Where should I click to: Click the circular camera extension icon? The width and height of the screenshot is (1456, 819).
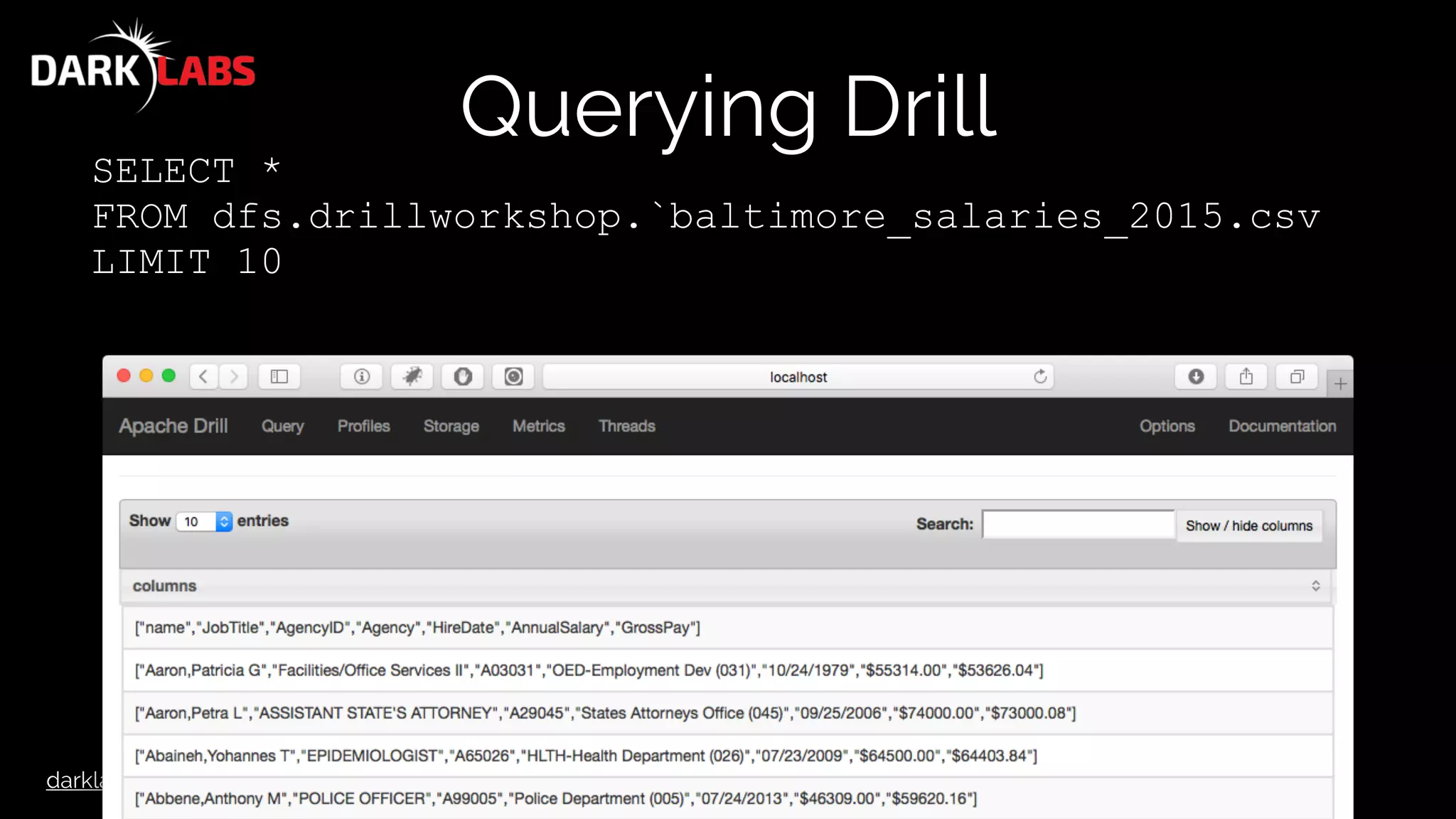tap(513, 376)
